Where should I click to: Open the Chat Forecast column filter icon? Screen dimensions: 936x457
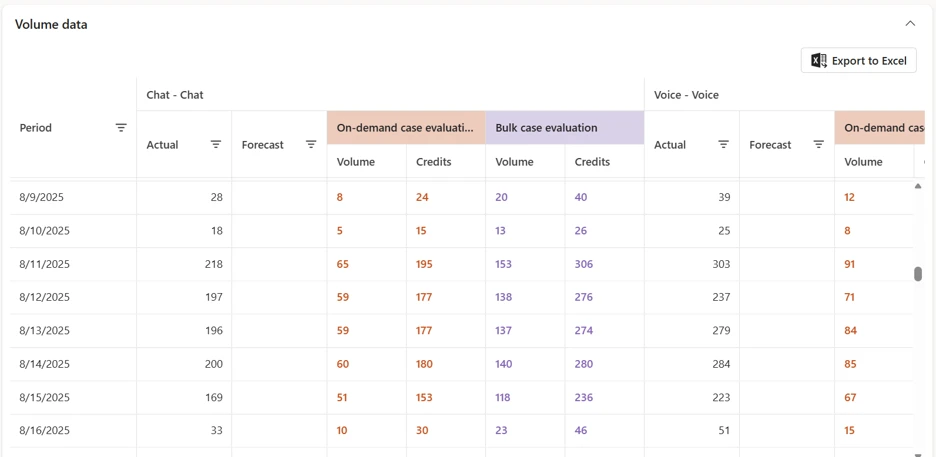[311, 144]
